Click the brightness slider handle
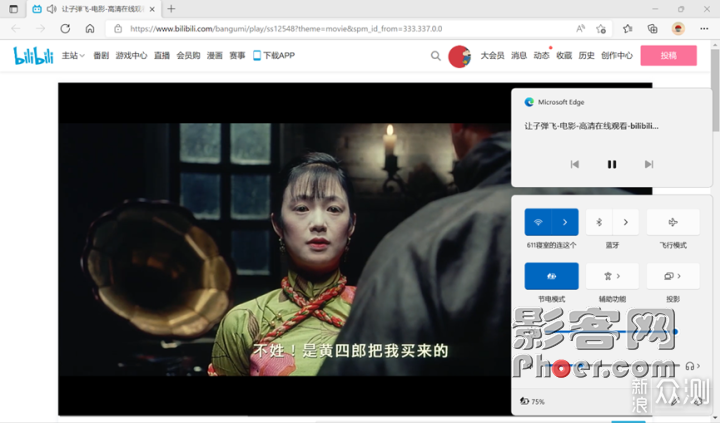720x423 pixels. [675, 331]
